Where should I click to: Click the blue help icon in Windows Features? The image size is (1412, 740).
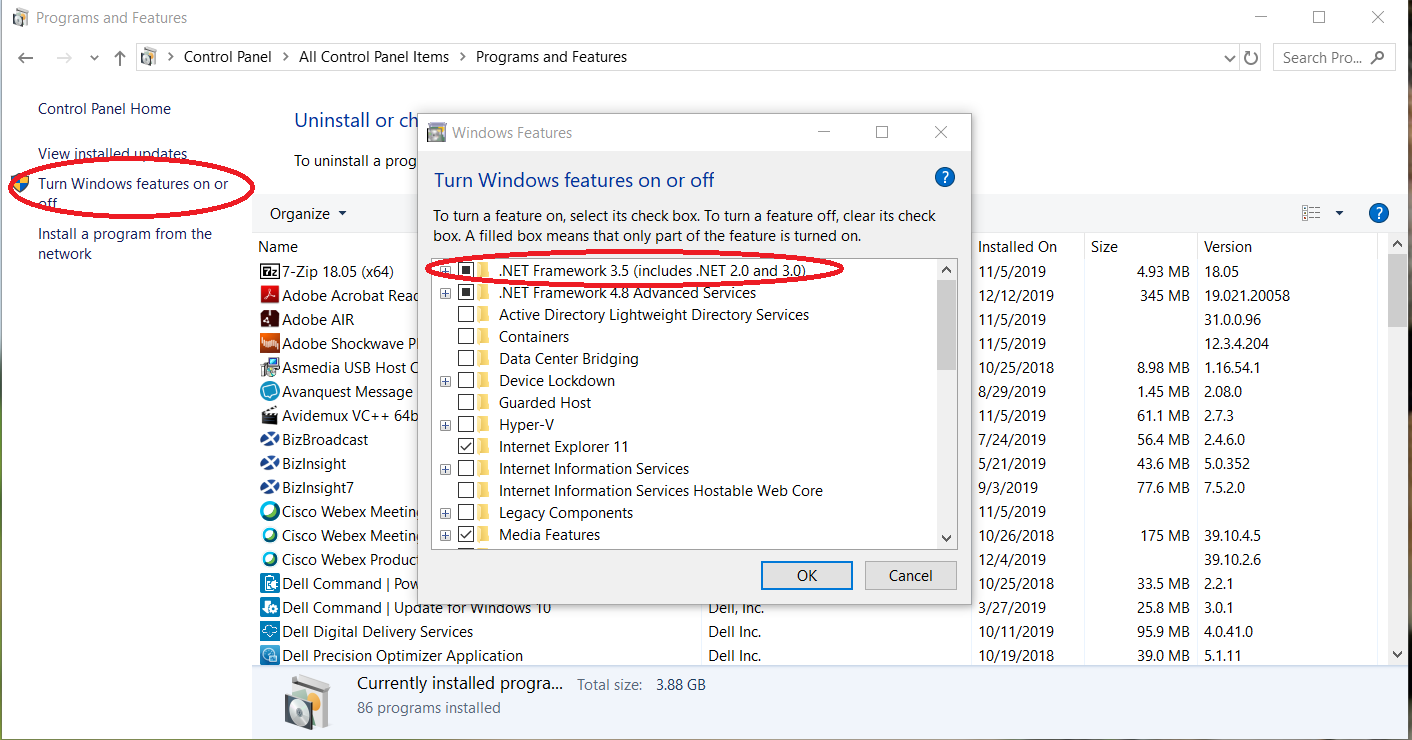(944, 177)
